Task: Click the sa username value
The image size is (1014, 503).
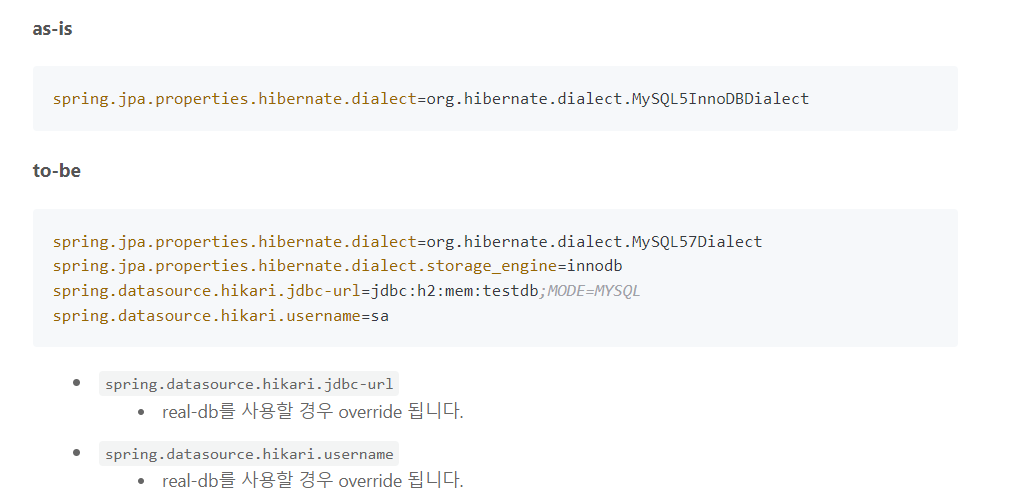Action: click(x=380, y=316)
